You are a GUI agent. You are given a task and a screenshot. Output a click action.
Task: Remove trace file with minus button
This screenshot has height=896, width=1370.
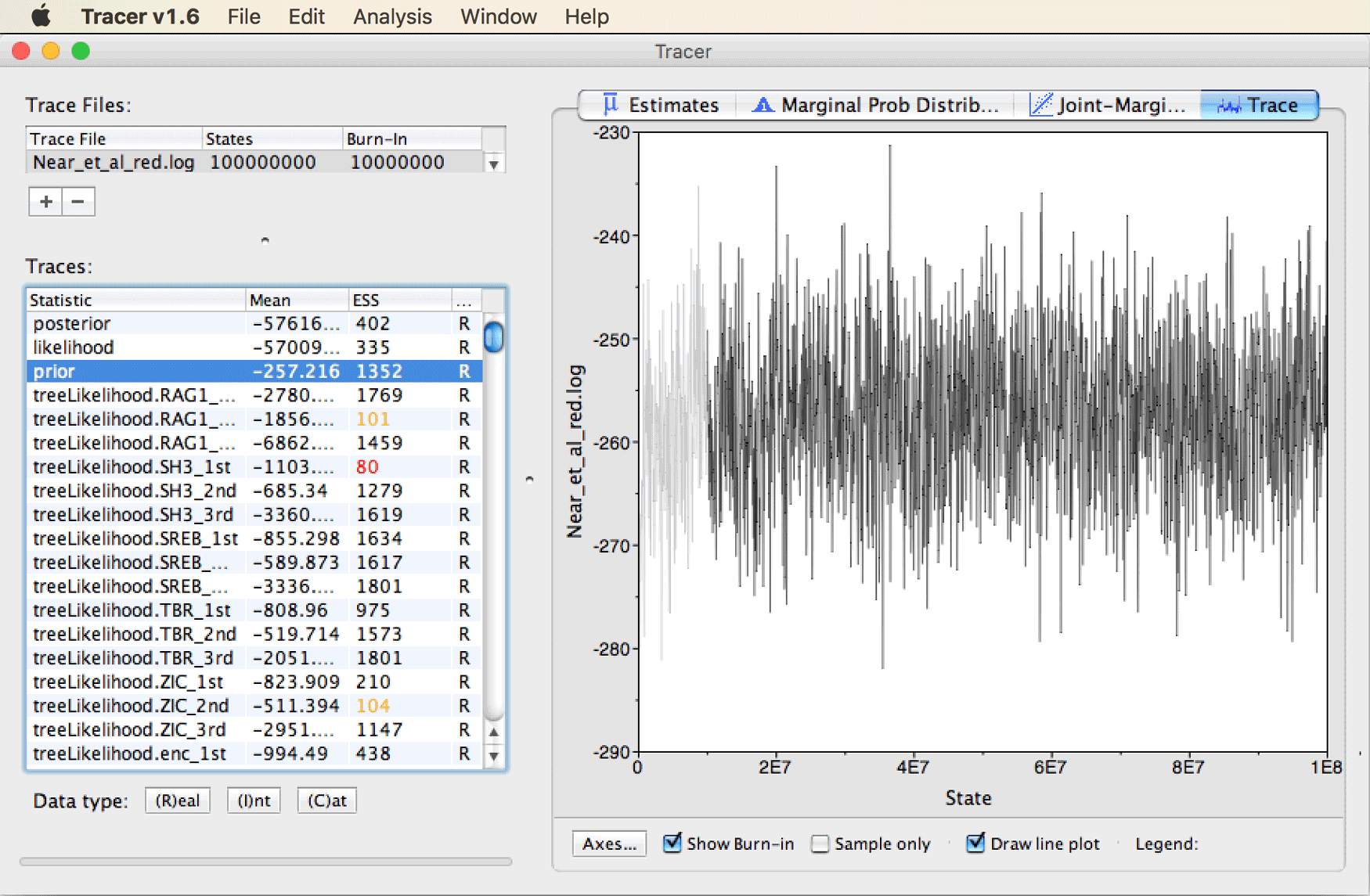tap(78, 201)
